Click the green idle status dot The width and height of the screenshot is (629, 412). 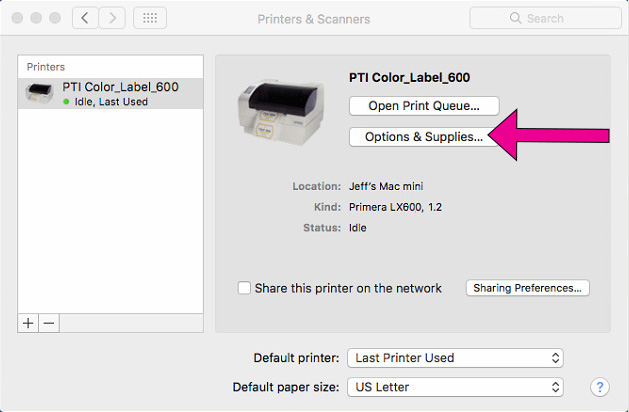[x=66, y=102]
